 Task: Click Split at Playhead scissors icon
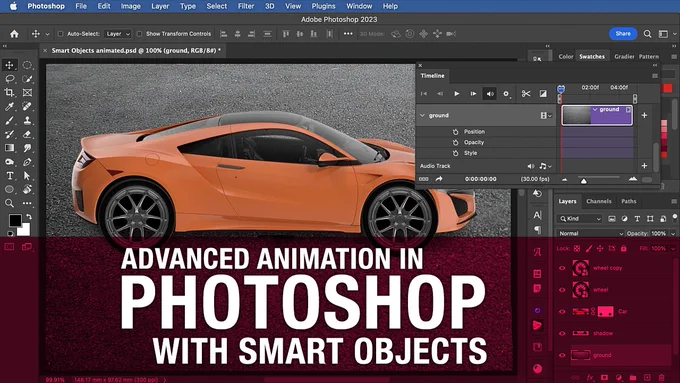[526, 94]
